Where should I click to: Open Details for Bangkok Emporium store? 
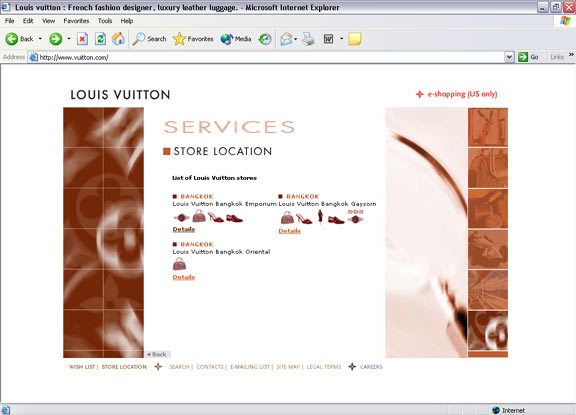(x=184, y=229)
